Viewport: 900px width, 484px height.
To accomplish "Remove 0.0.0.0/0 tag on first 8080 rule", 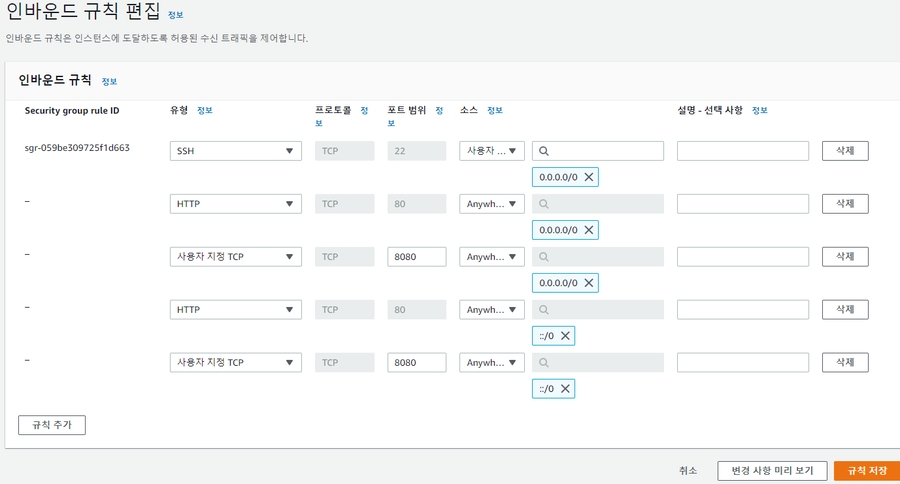I will 589,283.
